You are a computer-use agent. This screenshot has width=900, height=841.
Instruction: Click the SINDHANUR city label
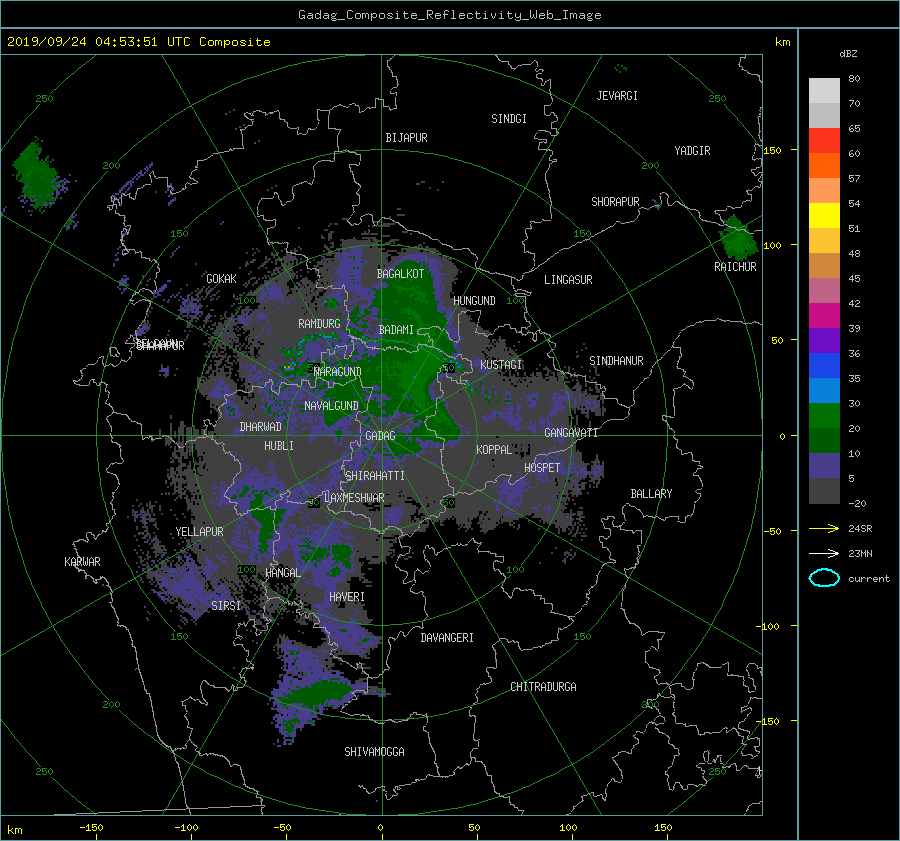click(x=616, y=361)
